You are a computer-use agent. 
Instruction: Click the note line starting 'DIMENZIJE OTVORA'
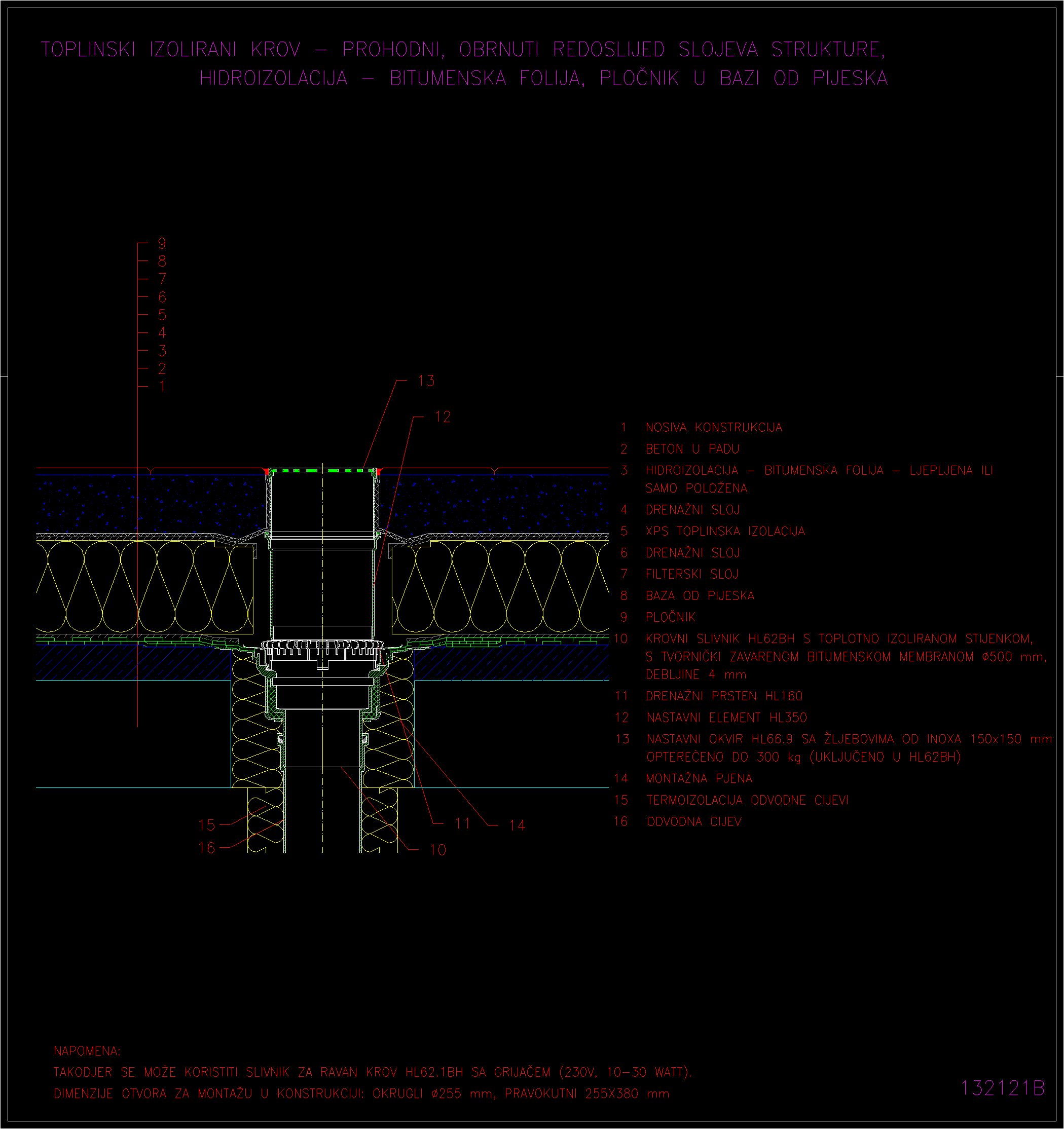[361, 1094]
